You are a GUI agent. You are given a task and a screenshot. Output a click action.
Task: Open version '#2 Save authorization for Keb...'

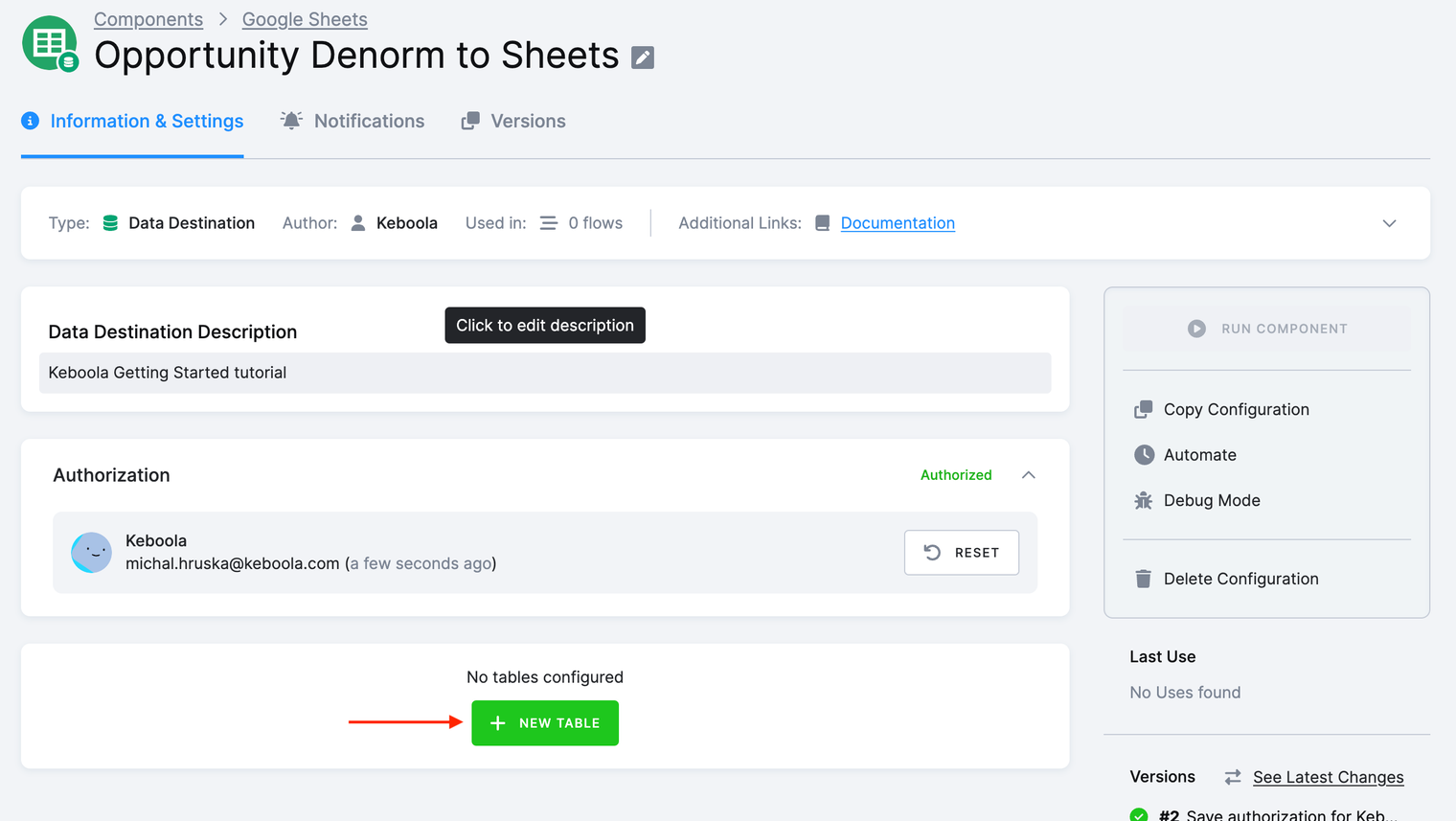click(1277, 814)
